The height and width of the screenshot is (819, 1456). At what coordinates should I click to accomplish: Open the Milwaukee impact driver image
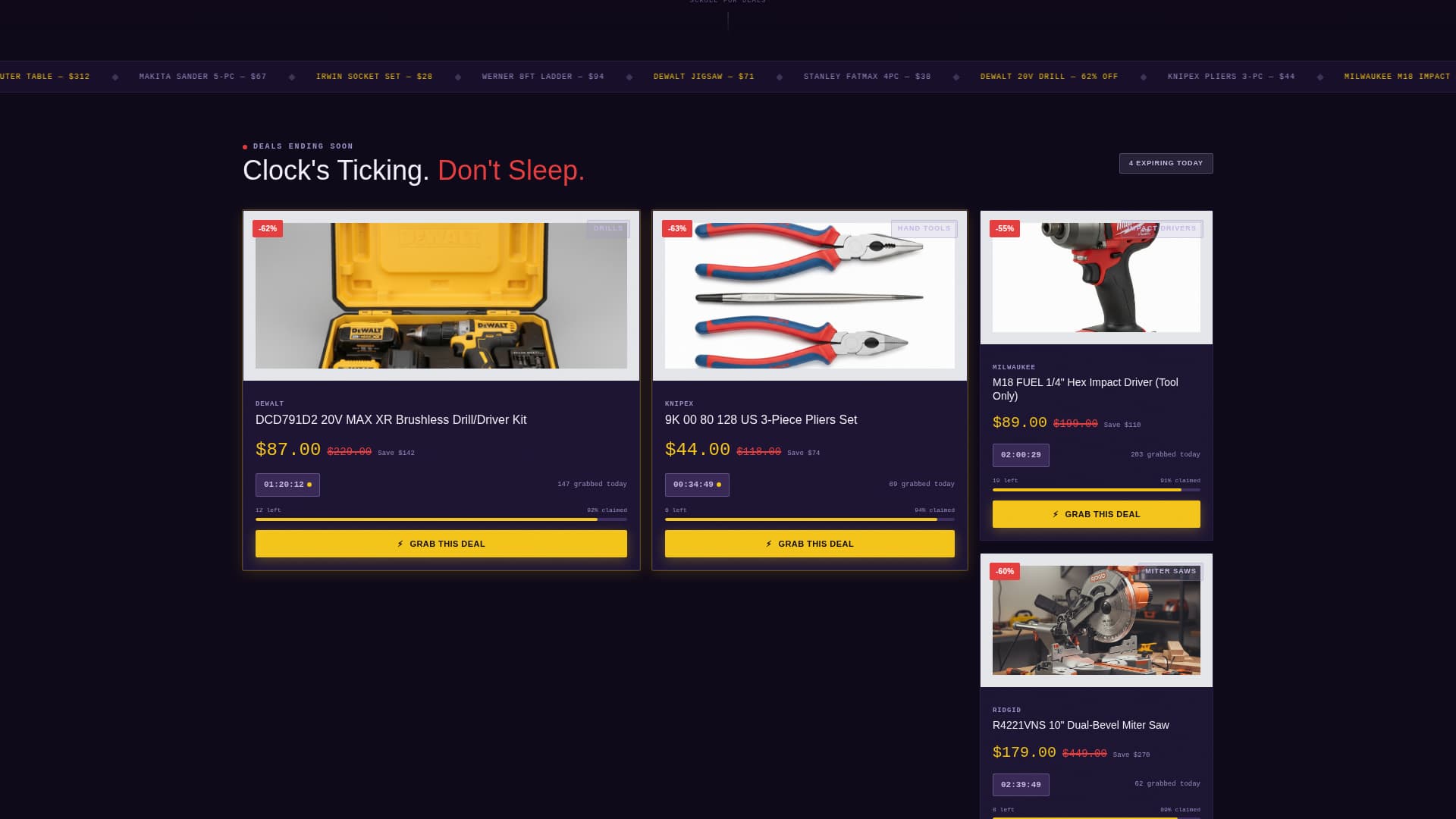click(x=1096, y=278)
